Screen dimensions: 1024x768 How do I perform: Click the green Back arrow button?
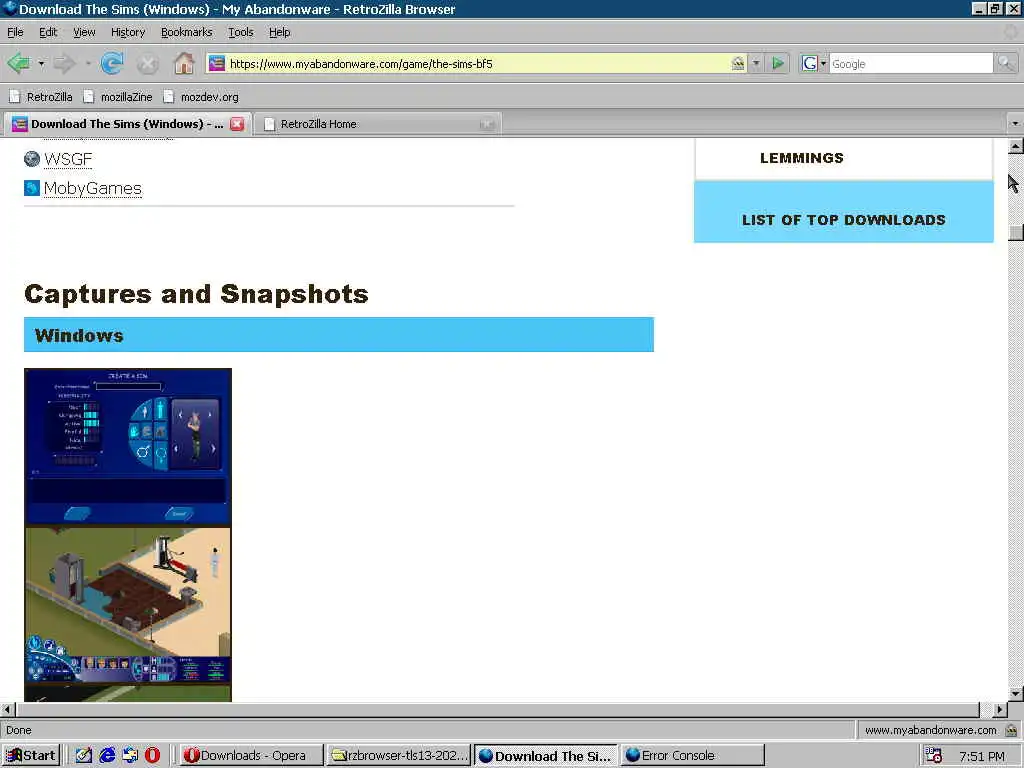tap(18, 63)
